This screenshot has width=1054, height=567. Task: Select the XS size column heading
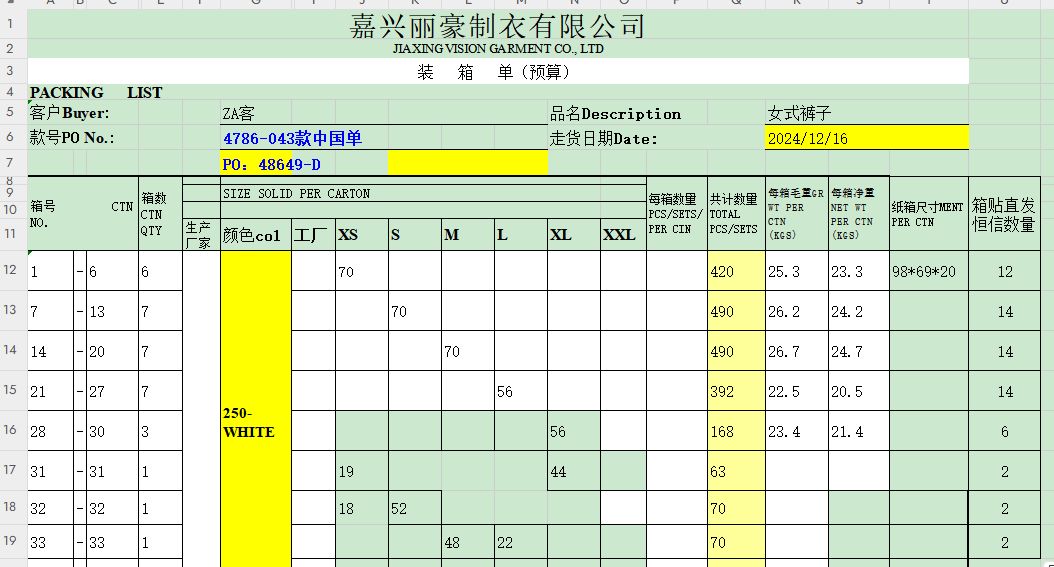361,235
